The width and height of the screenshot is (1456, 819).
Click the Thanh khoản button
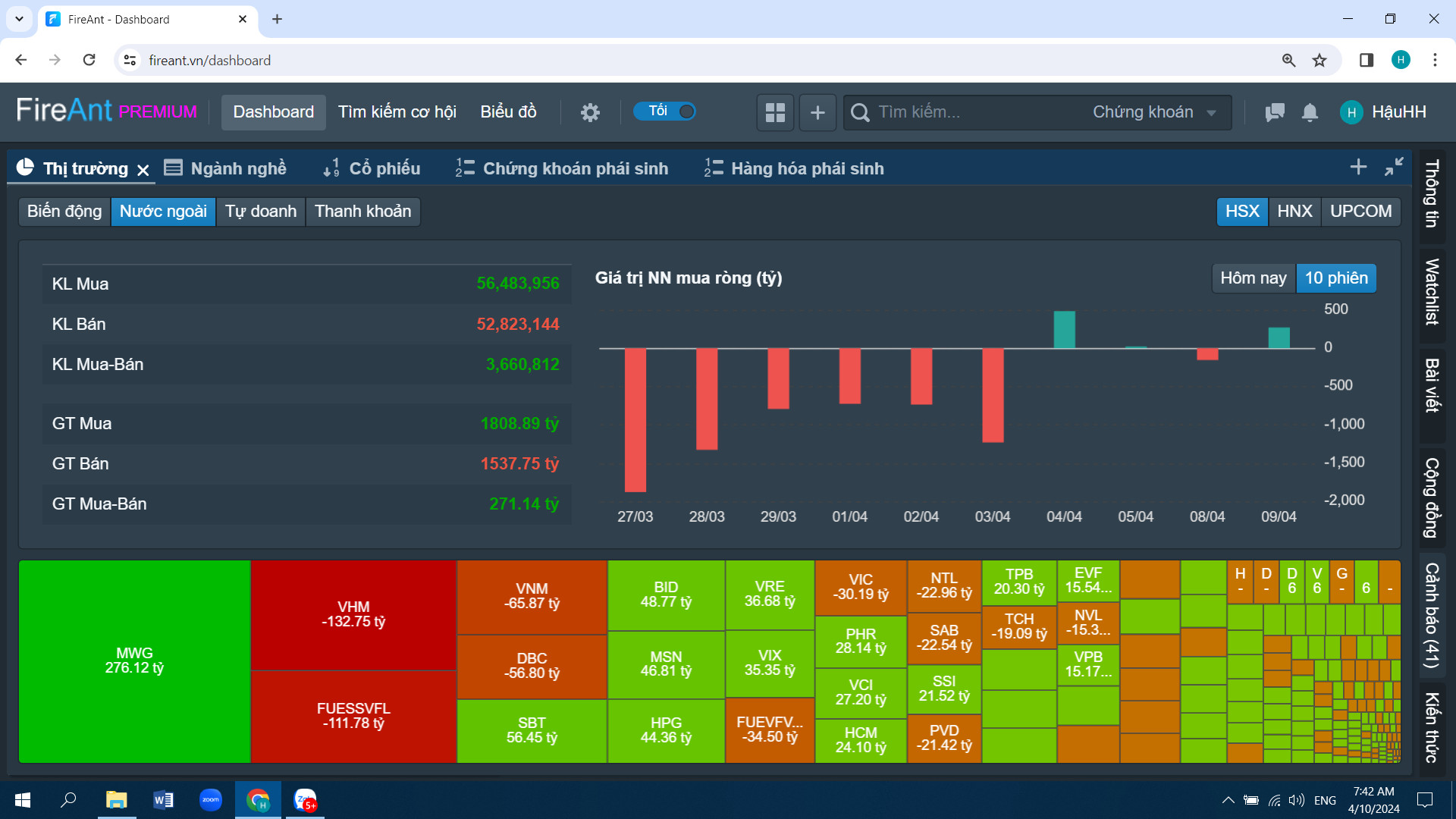(x=362, y=212)
